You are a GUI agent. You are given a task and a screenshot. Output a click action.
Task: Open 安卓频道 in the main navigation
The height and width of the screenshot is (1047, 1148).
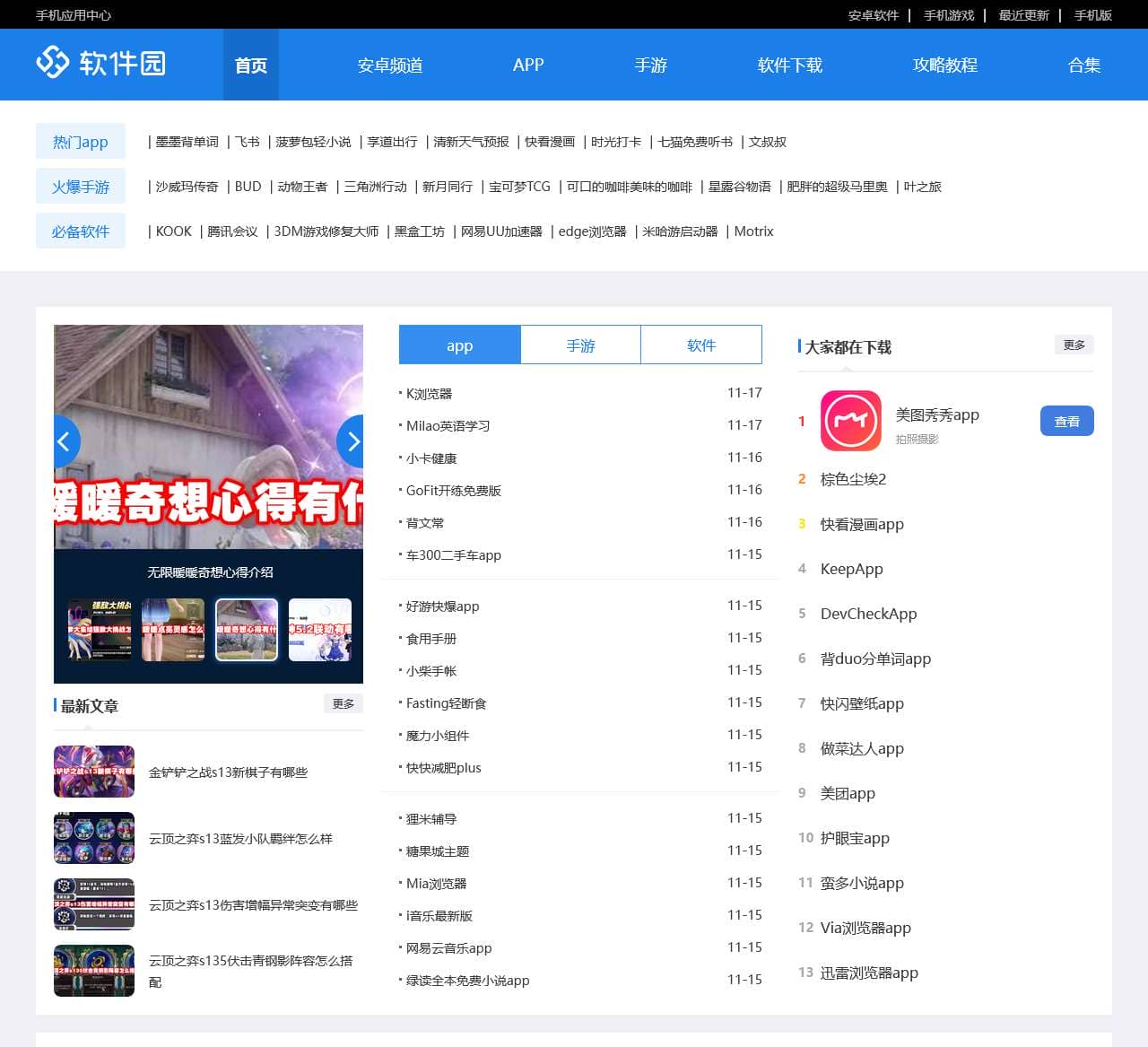tap(389, 65)
